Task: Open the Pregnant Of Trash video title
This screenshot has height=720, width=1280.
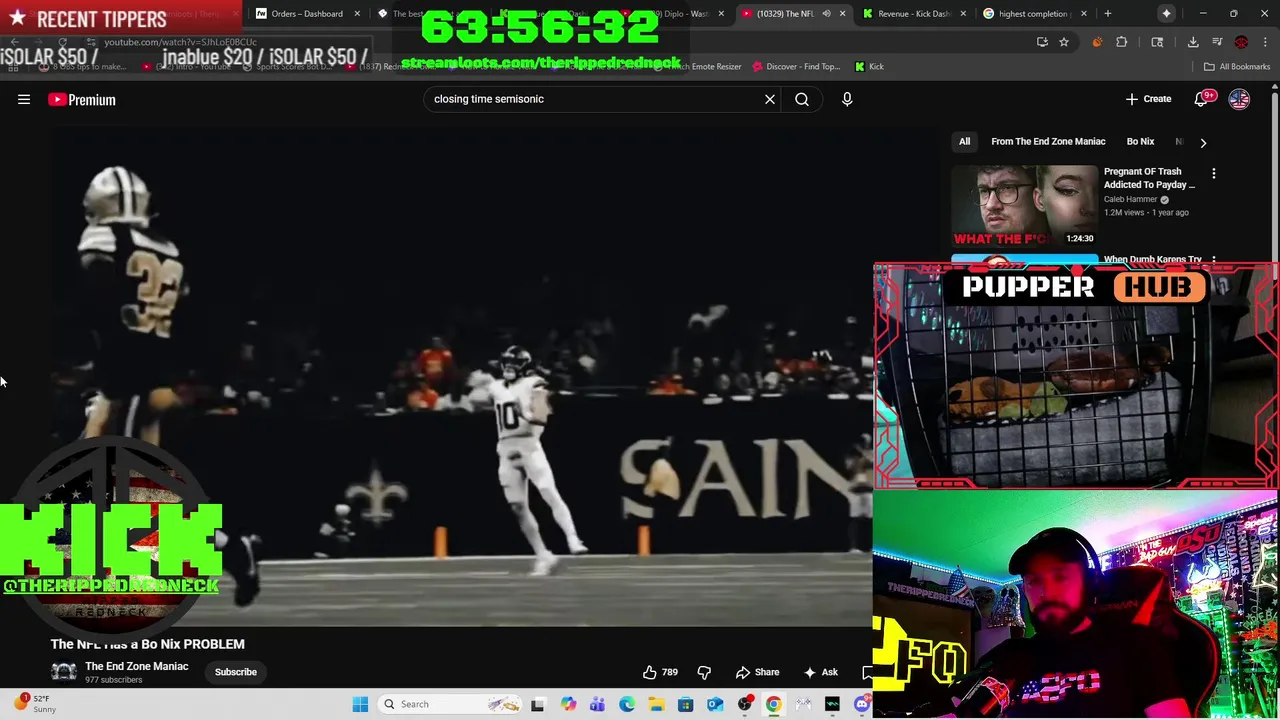Action: pos(1149,178)
